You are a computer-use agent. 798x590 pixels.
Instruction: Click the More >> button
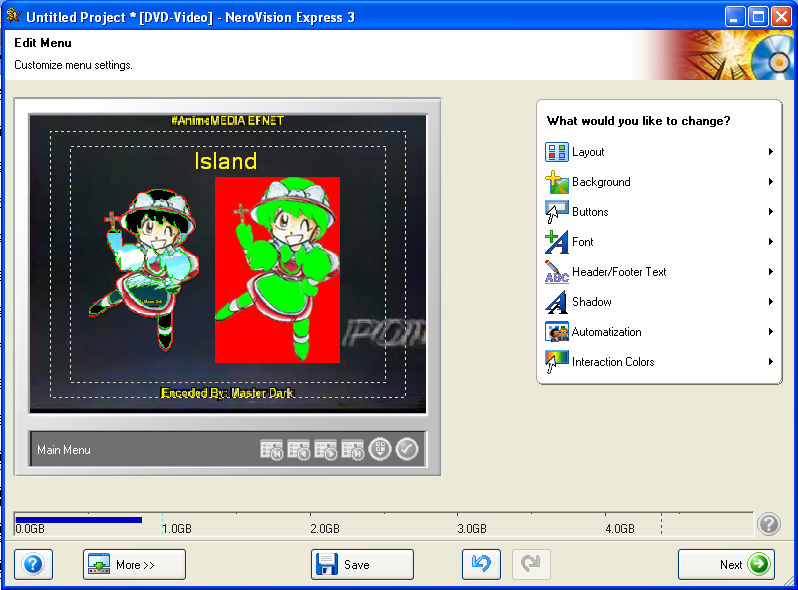[134, 564]
